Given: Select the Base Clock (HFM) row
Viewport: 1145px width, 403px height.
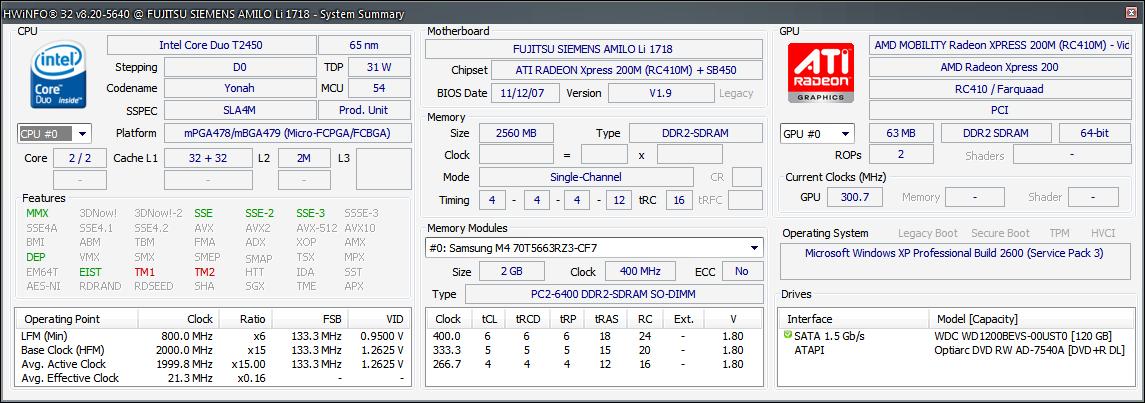Looking at the screenshot, I should click(x=212, y=350).
